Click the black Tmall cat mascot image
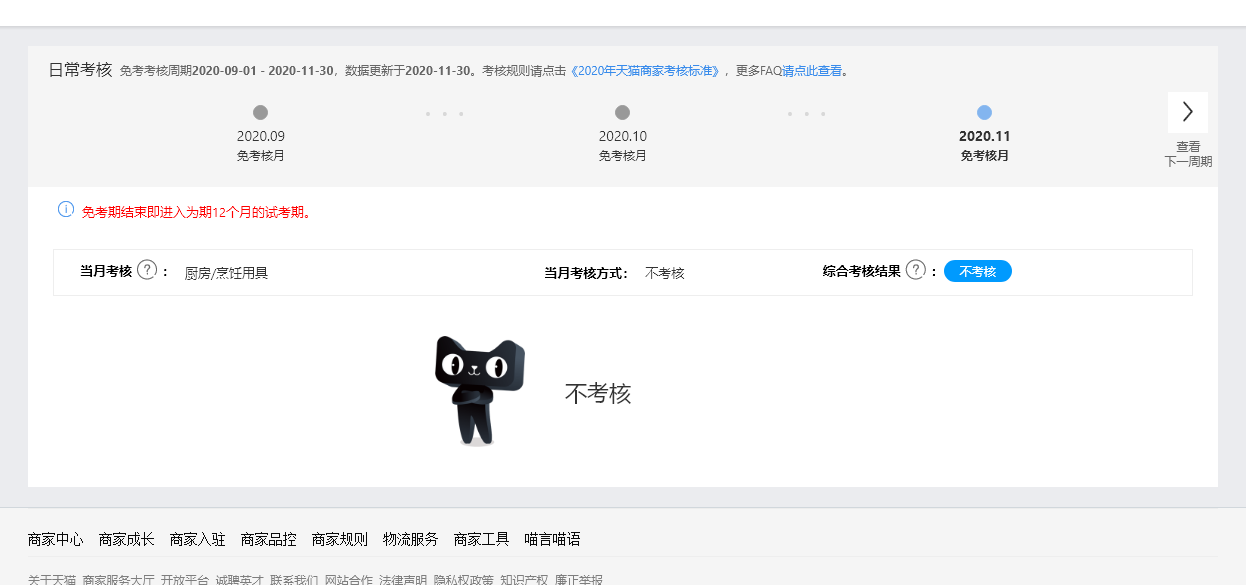 (480, 391)
